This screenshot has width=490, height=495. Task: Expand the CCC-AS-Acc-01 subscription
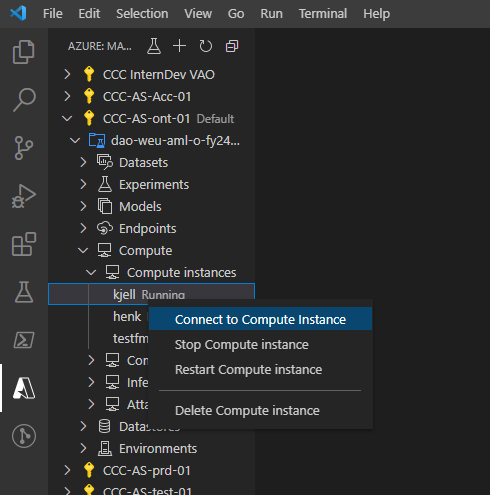67,96
